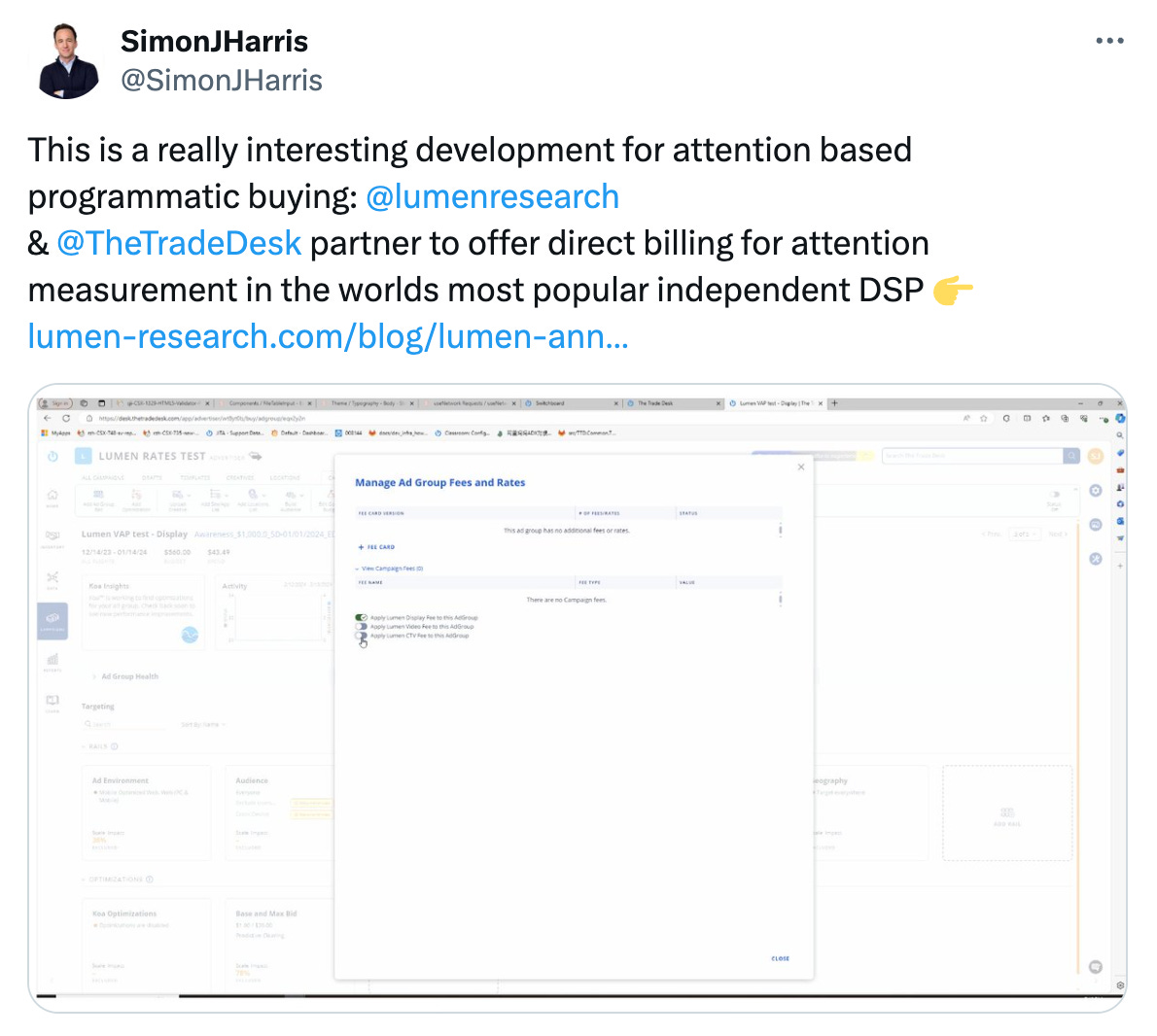Switch to the TEMPLATES tab
Image resolution: width=1157 pixels, height=1036 pixels.
point(194,478)
